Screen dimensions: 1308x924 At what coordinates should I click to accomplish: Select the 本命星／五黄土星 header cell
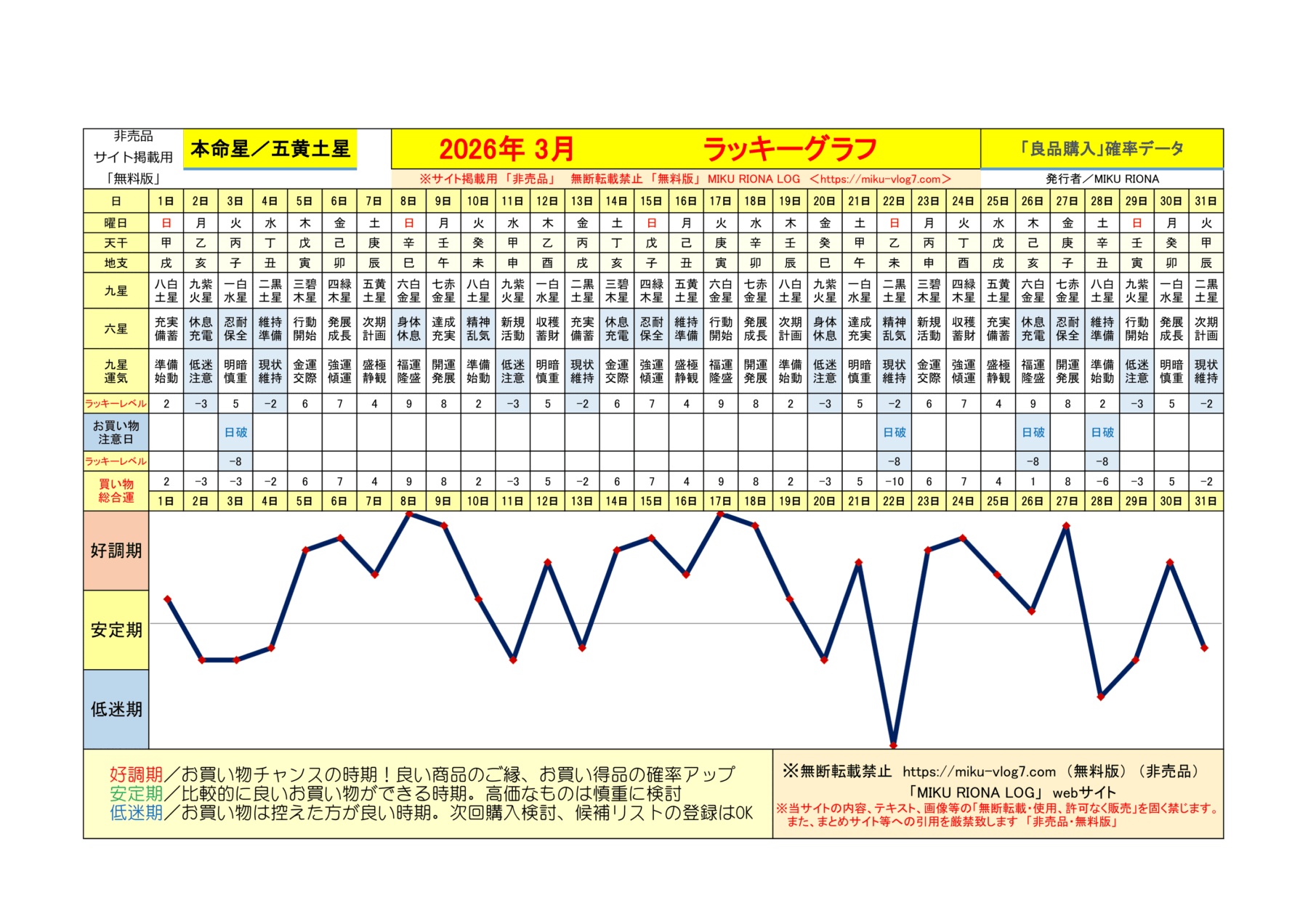coord(270,149)
